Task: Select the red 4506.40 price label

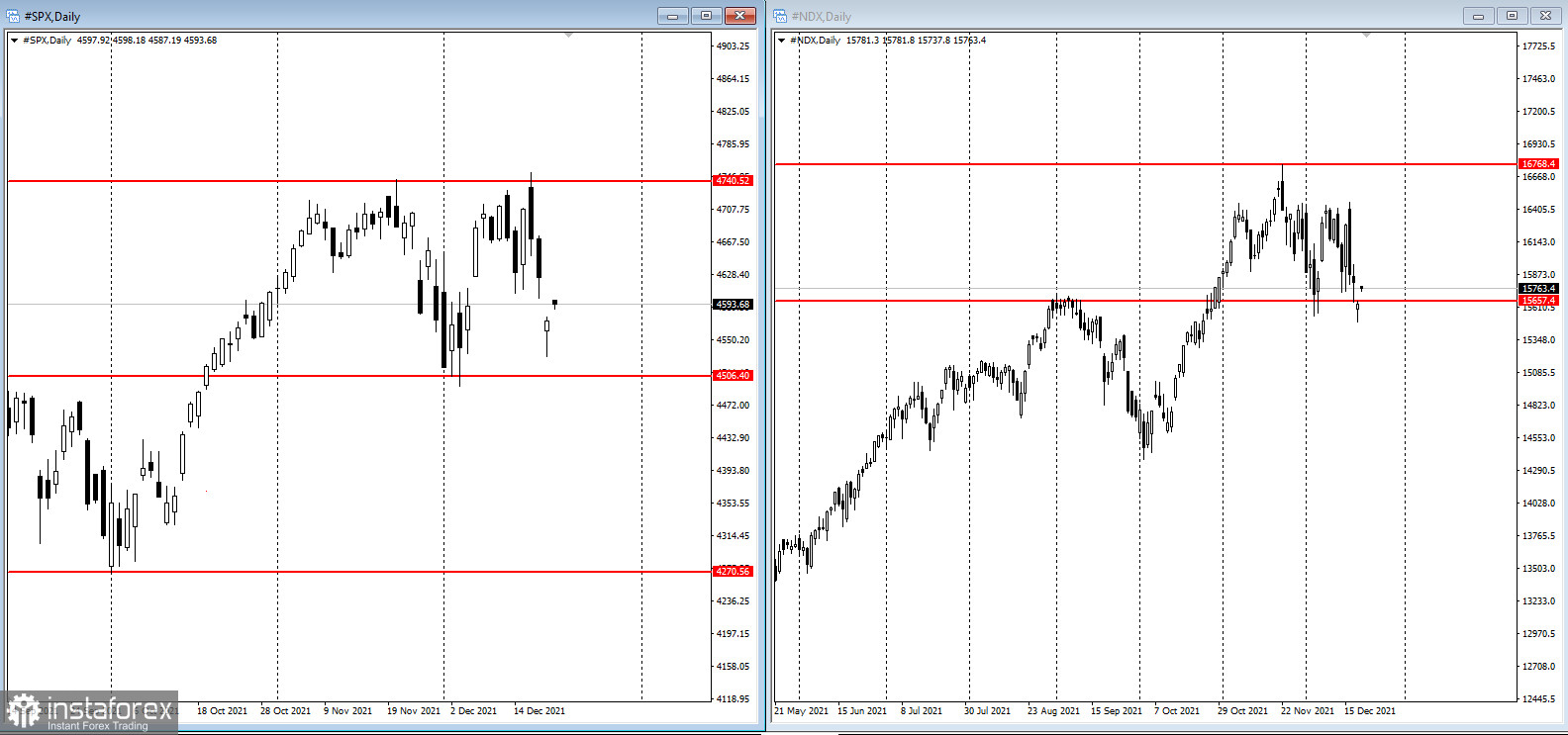Action: pos(733,376)
